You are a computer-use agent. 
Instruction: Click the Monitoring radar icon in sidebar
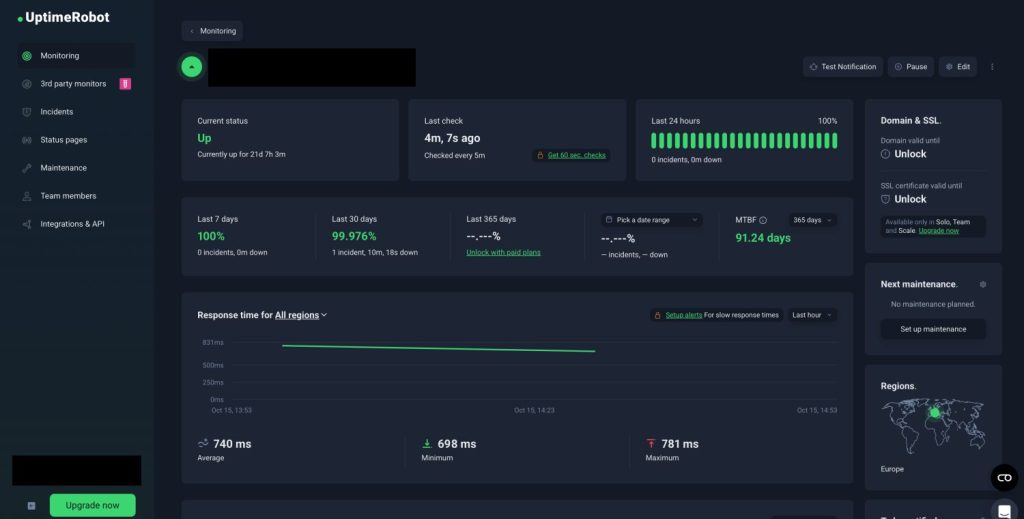pos(27,56)
